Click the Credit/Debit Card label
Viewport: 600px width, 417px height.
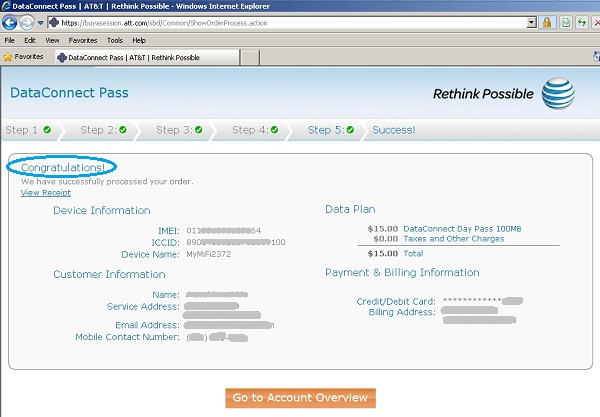(x=396, y=301)
